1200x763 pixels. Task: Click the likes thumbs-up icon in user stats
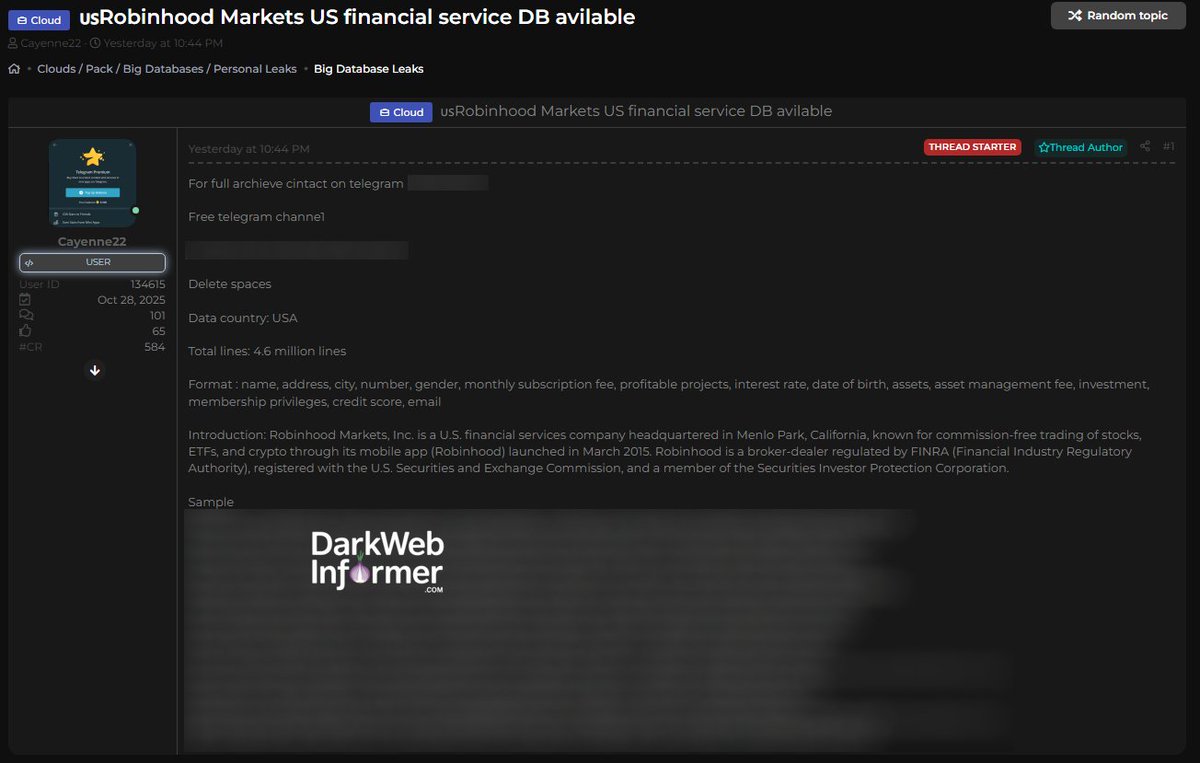pyautogui.click(x=26, y=331)
